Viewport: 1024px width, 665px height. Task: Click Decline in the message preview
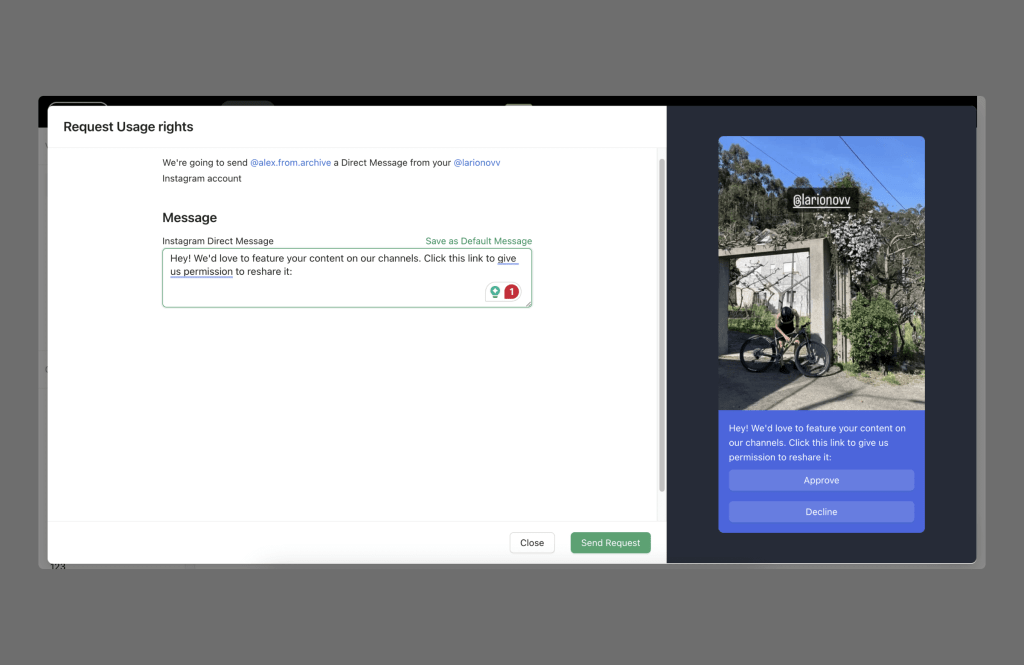pos(821,512)
